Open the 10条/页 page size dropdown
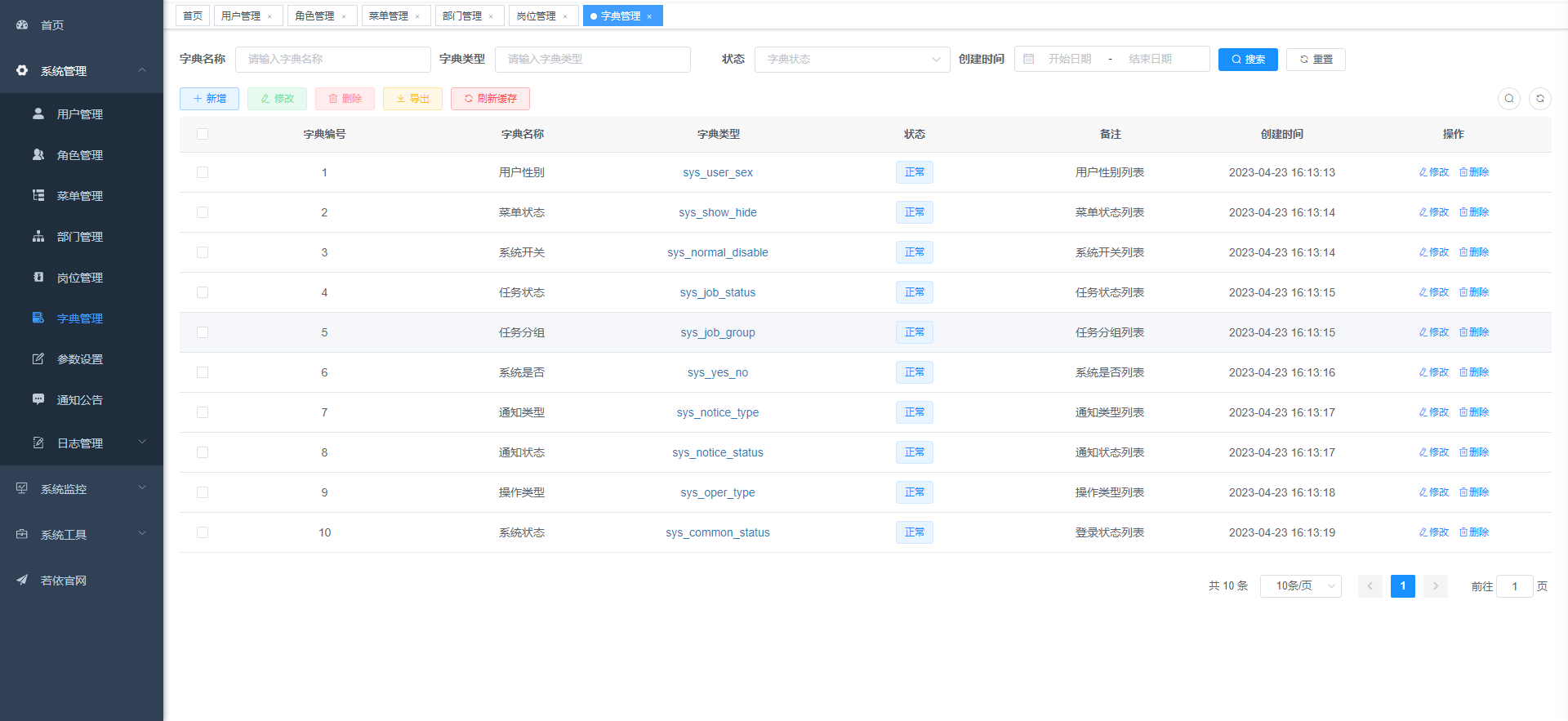This screenshot has width=1568, height=721. click(1301, 586)
